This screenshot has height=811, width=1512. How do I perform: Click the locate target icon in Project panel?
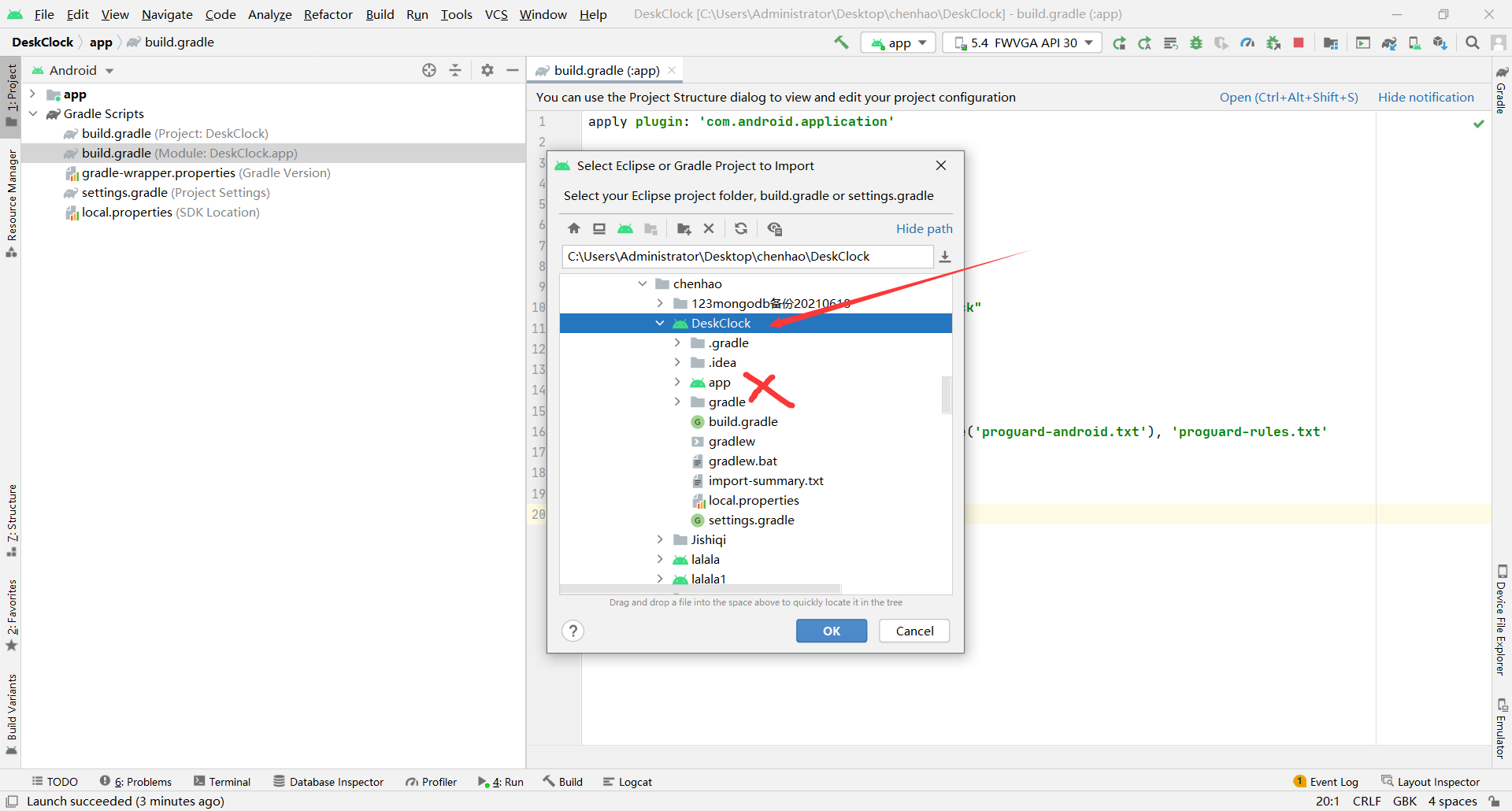[x=429, y=70]
